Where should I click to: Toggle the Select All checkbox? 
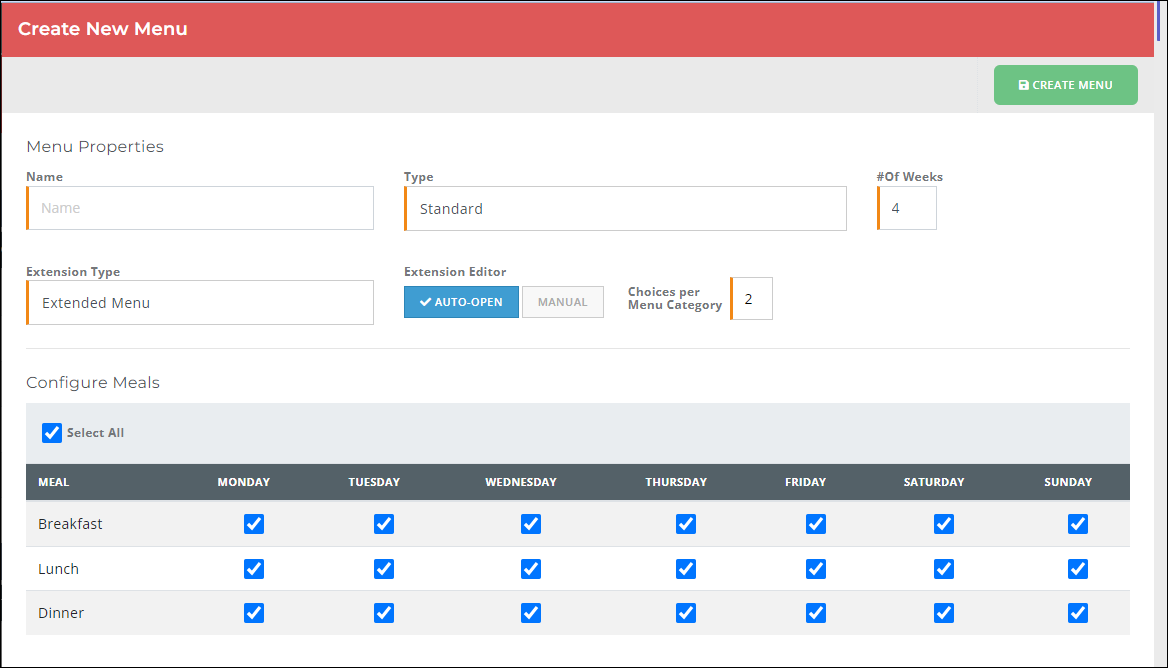coord(52,432)
